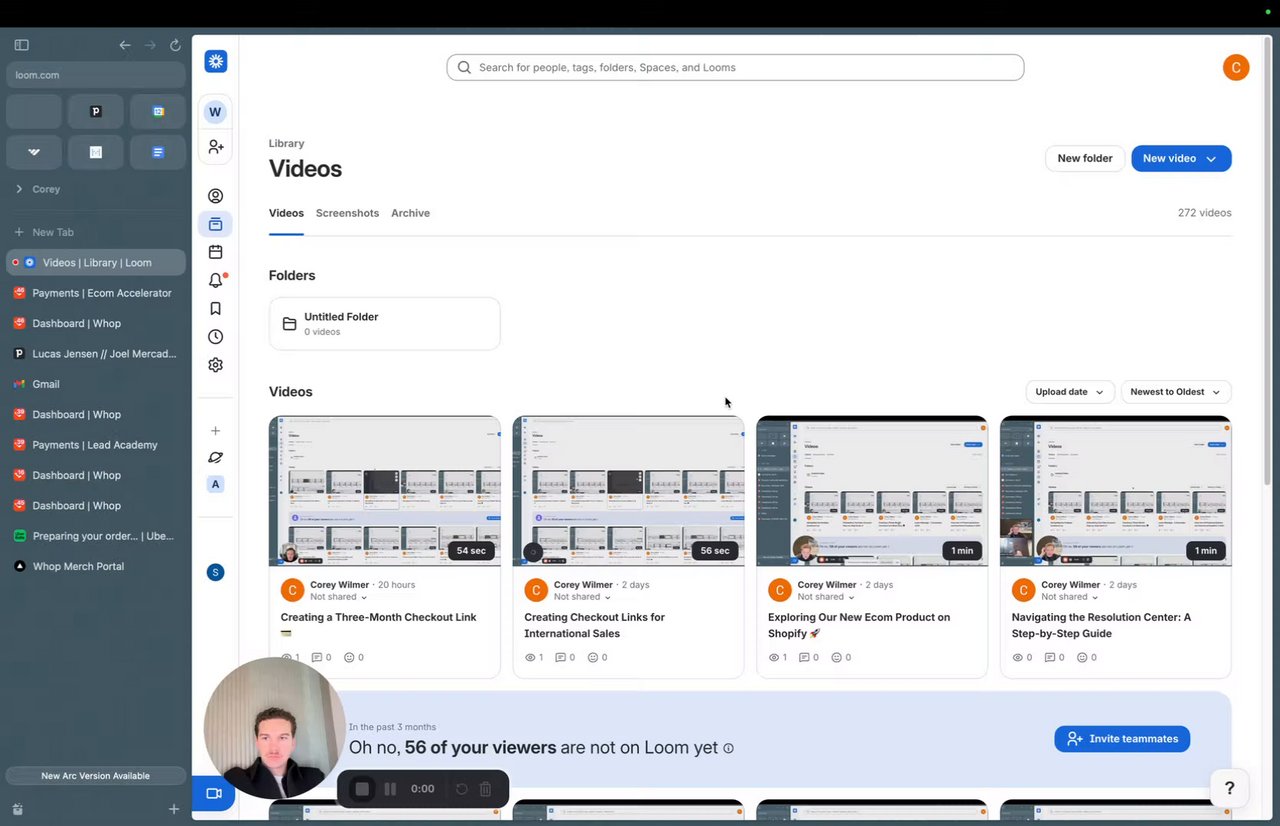The image size is (1280, 826).
Task: Open the calendar icon in Loom sidebar
Action: pyautogui.click(x=215, y=252)
